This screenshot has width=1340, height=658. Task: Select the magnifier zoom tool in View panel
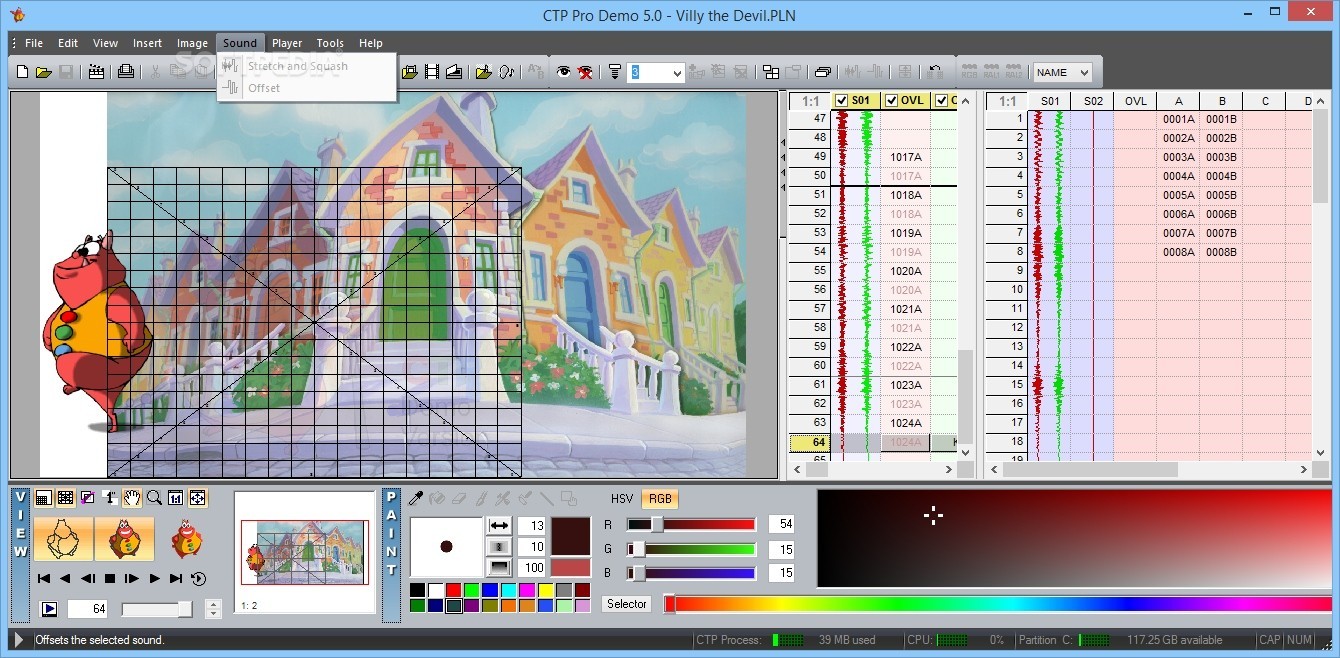click(x=154, y=497)
